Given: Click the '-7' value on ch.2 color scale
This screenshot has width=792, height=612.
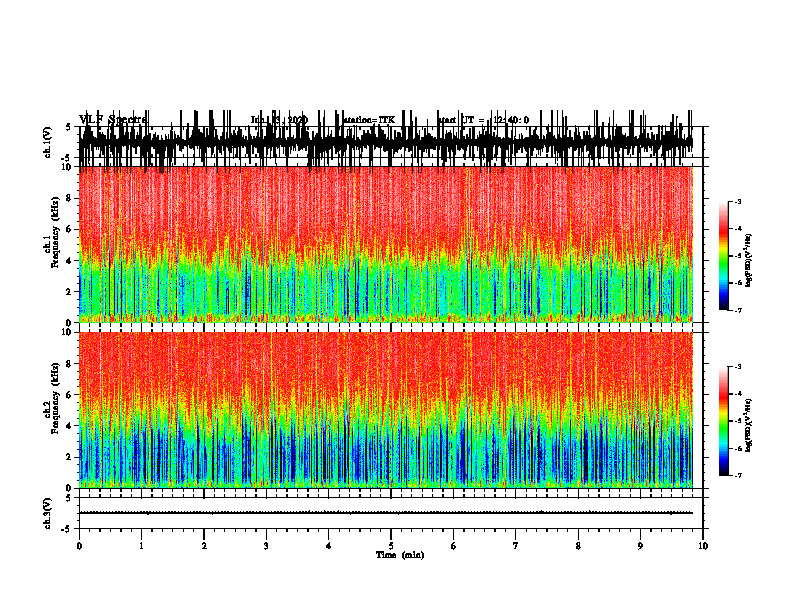Looking at the screenshot, I should tap(737, 475).
